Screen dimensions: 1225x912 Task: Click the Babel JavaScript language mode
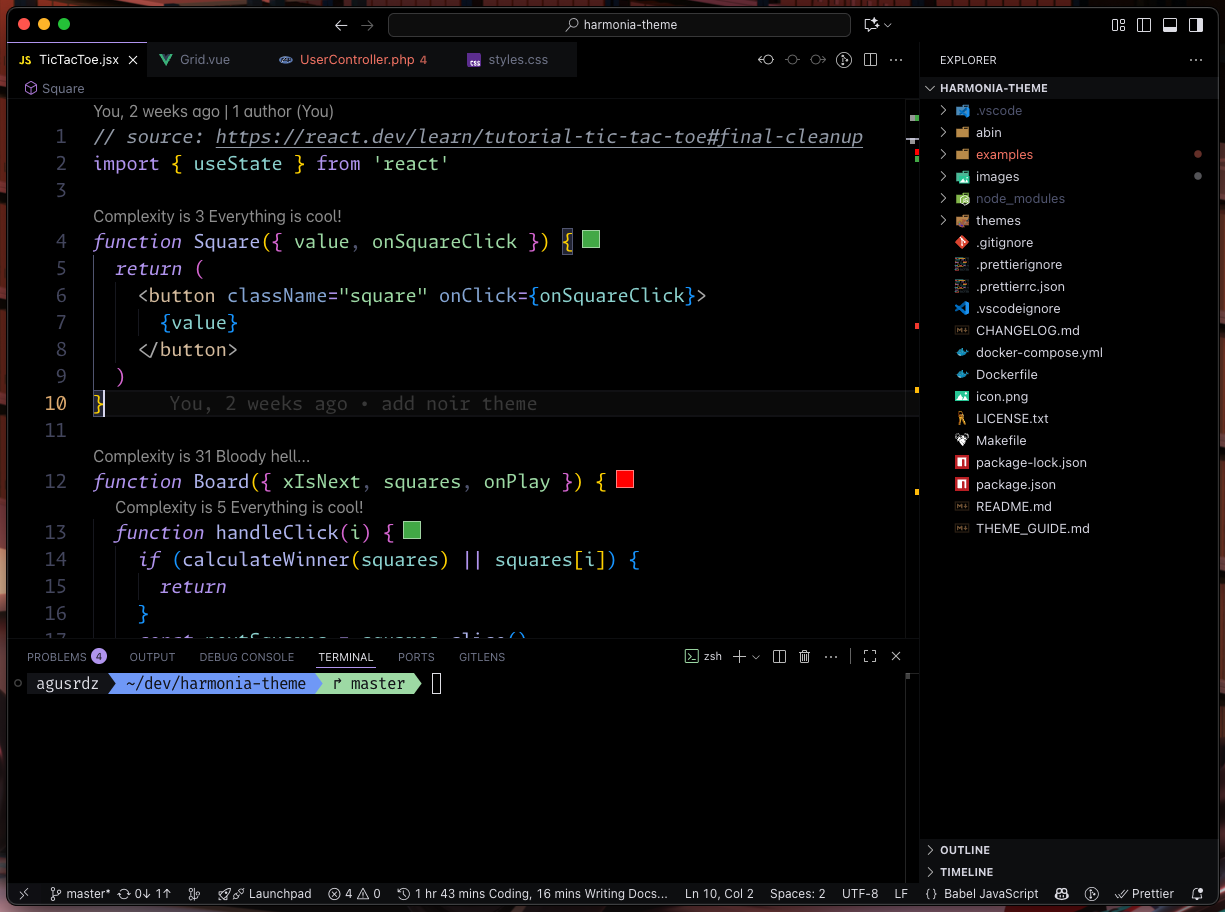pos(990,894)
